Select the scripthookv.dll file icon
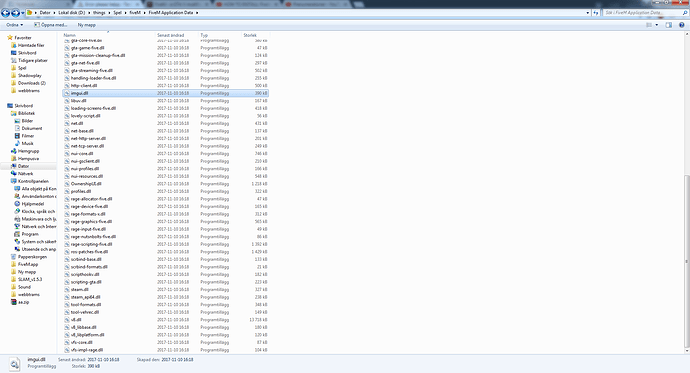The image size is (690, 373). coord(67,274)
